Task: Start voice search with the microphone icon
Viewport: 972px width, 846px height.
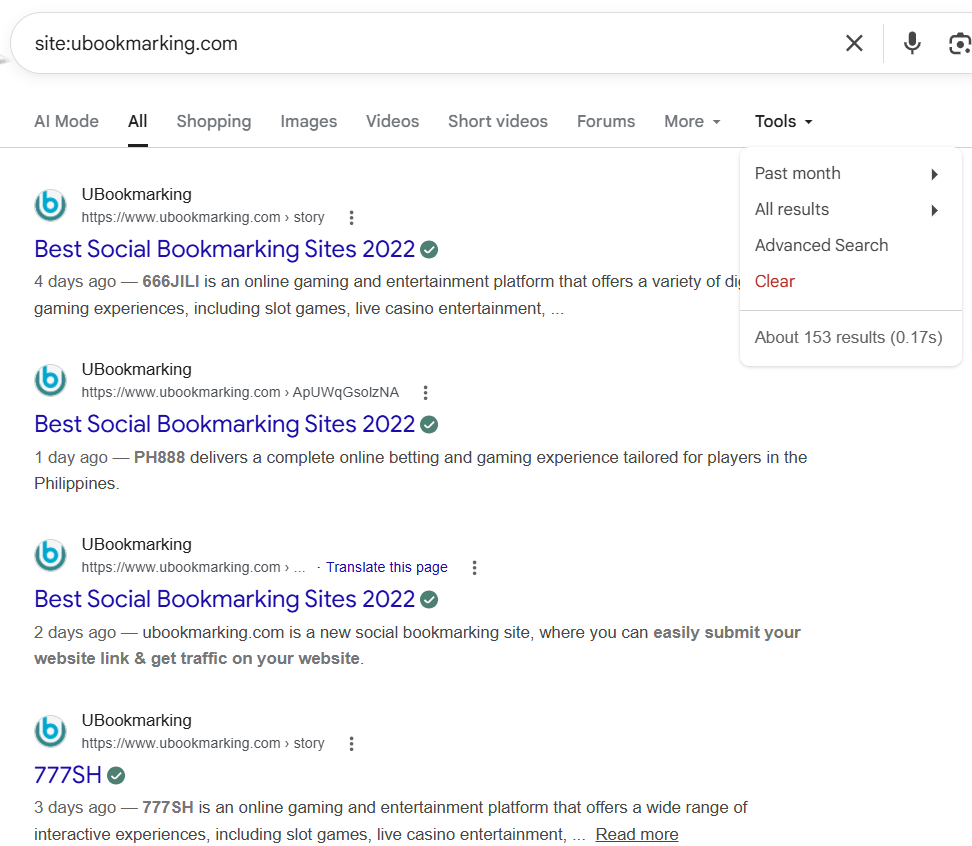Action: (x=912, y=43)
